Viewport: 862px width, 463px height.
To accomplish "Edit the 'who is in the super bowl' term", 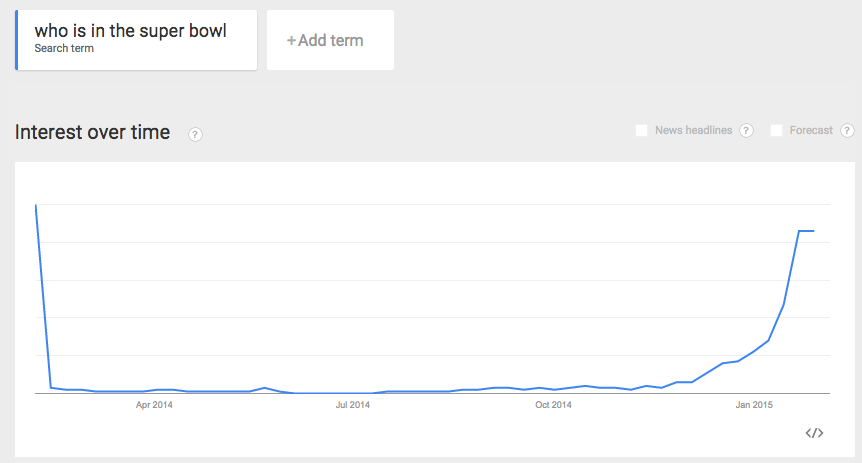I will pos(130,31).
